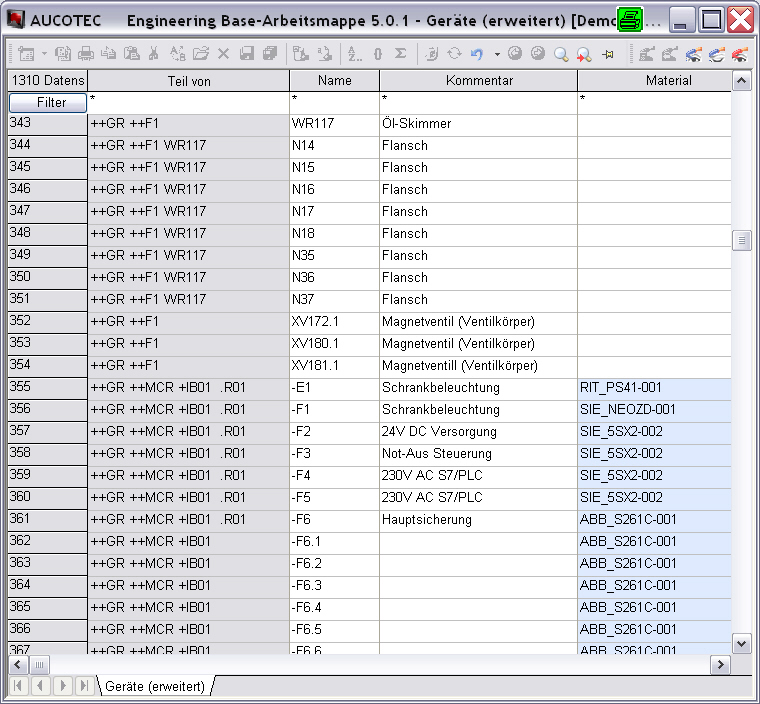This screenshot has width=760, height=704.
Task: Click the magnifying glass search icon
Action: coord(561,54)
